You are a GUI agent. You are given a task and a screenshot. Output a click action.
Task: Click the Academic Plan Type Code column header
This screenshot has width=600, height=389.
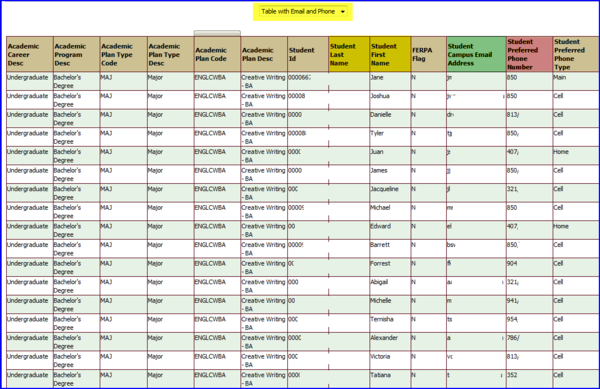coord(123,54)
